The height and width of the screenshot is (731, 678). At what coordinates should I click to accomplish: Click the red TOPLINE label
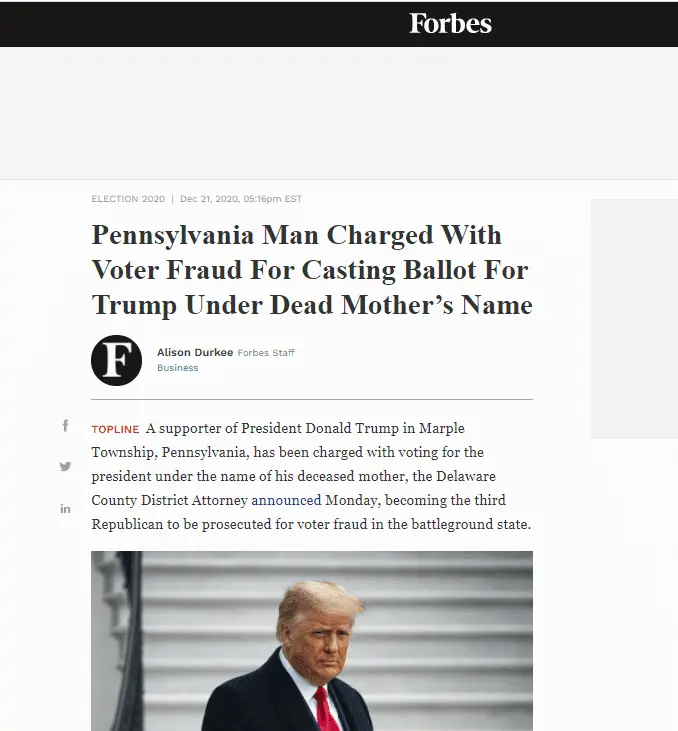[115, 429]
